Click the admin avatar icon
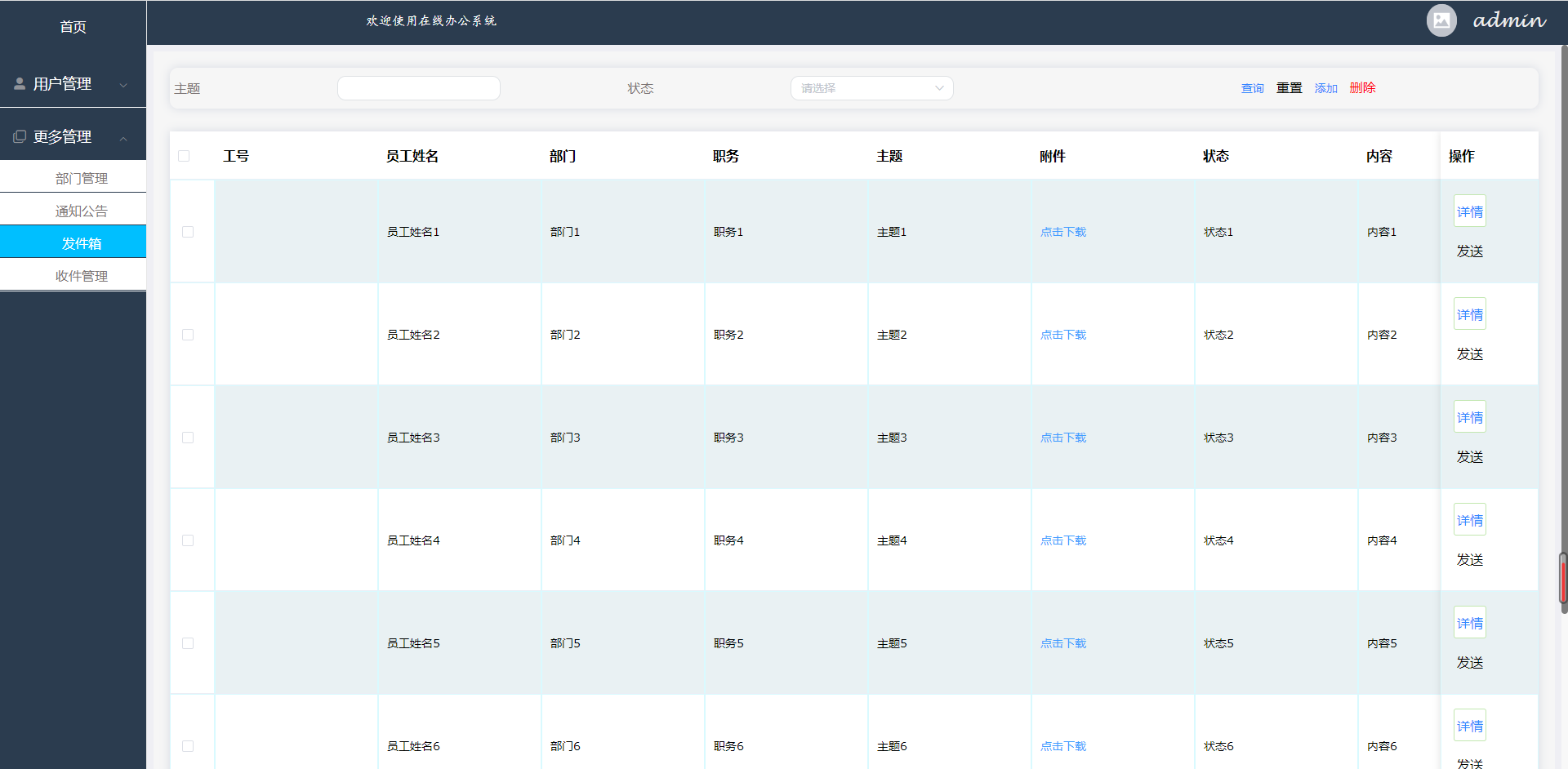The width and height of the screenshot is (1568, 769). tap(1441, 20)
